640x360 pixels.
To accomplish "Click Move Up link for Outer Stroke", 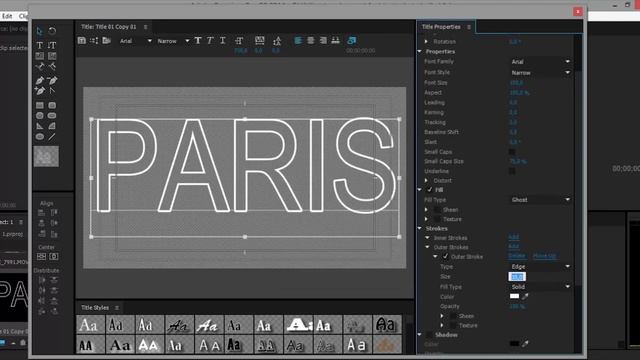I will [x=544, y=256].
